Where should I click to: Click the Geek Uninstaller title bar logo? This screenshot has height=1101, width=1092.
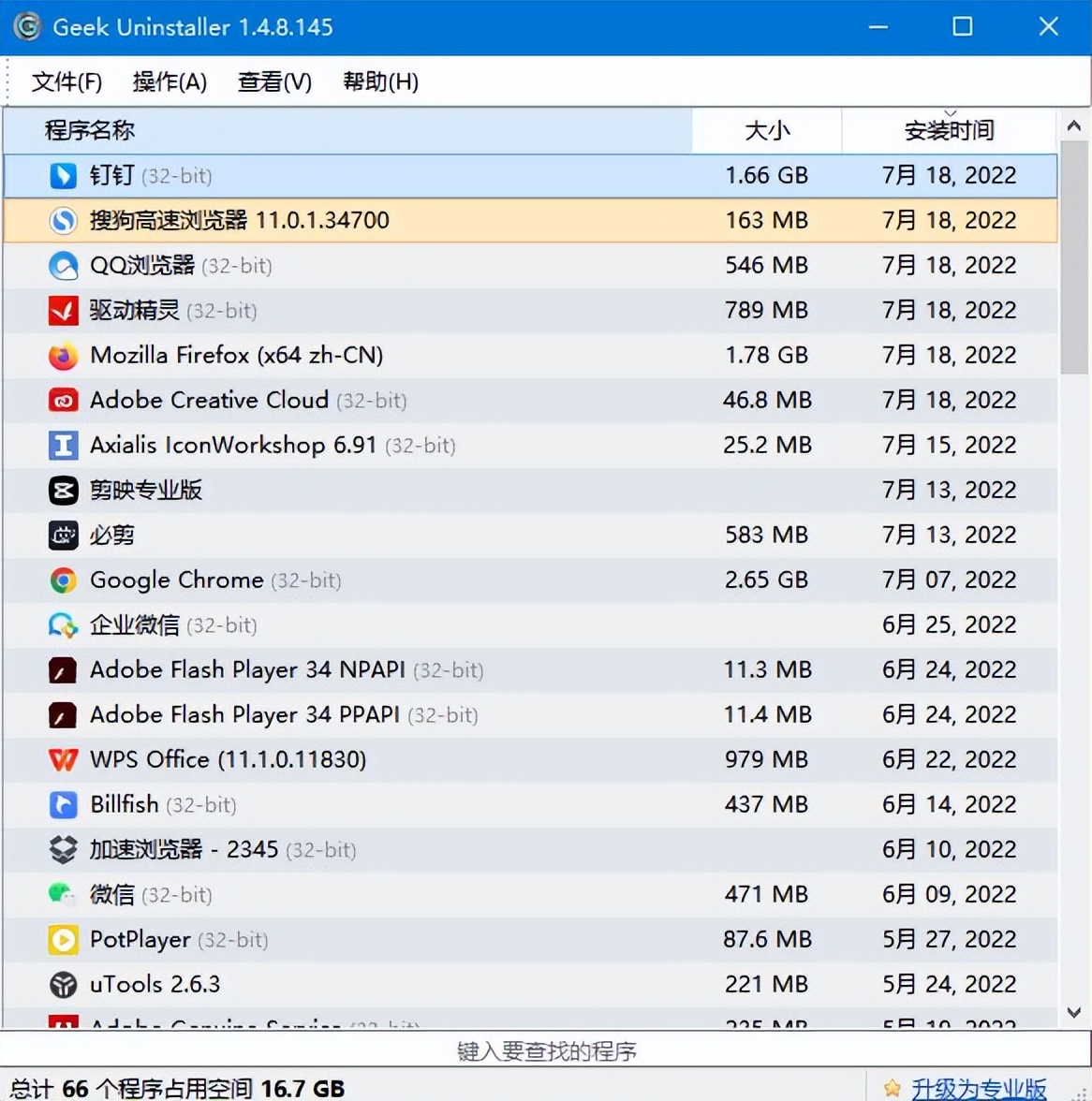[x=27, y=26]
